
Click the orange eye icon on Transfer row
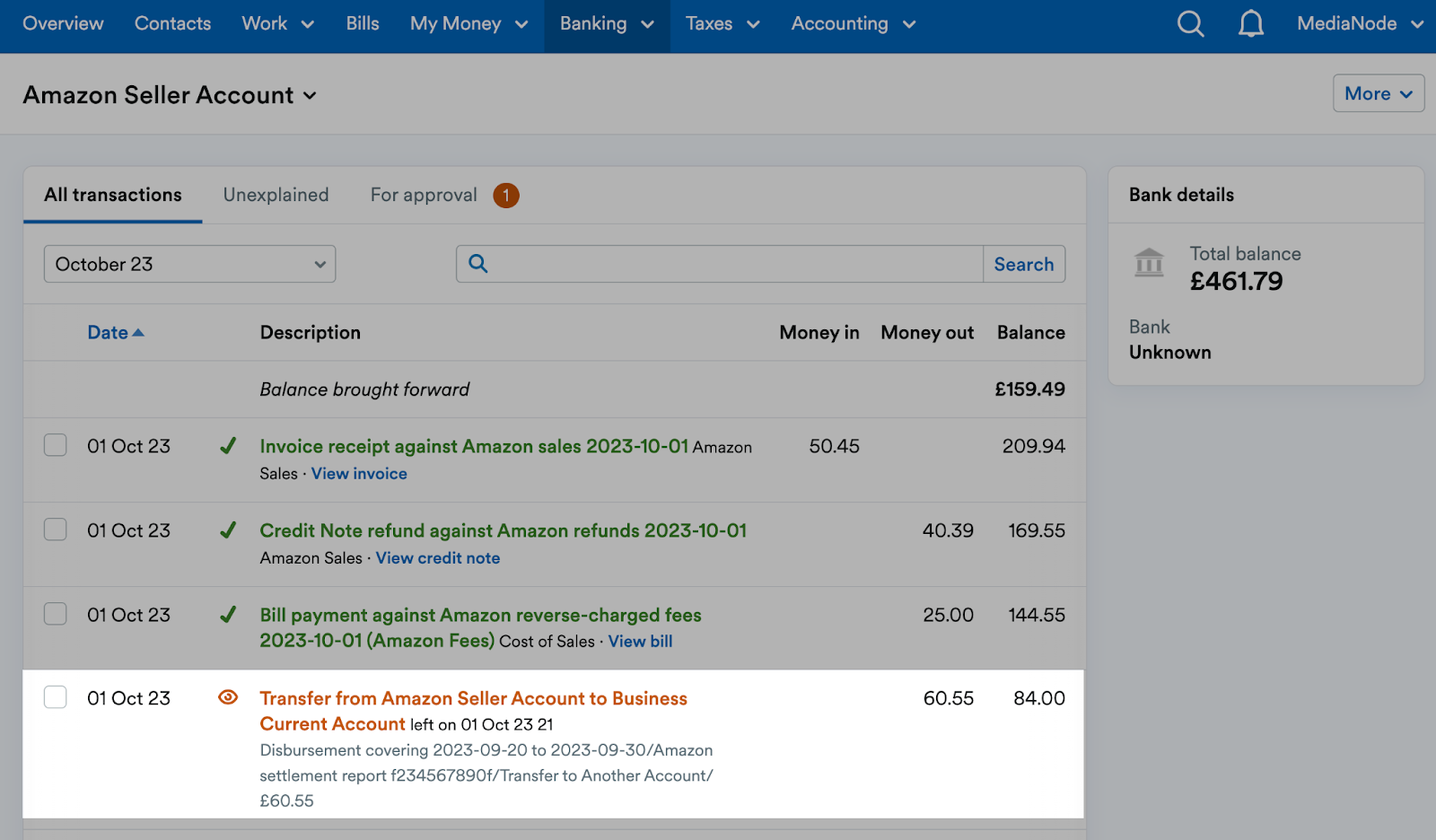(228, 697)
